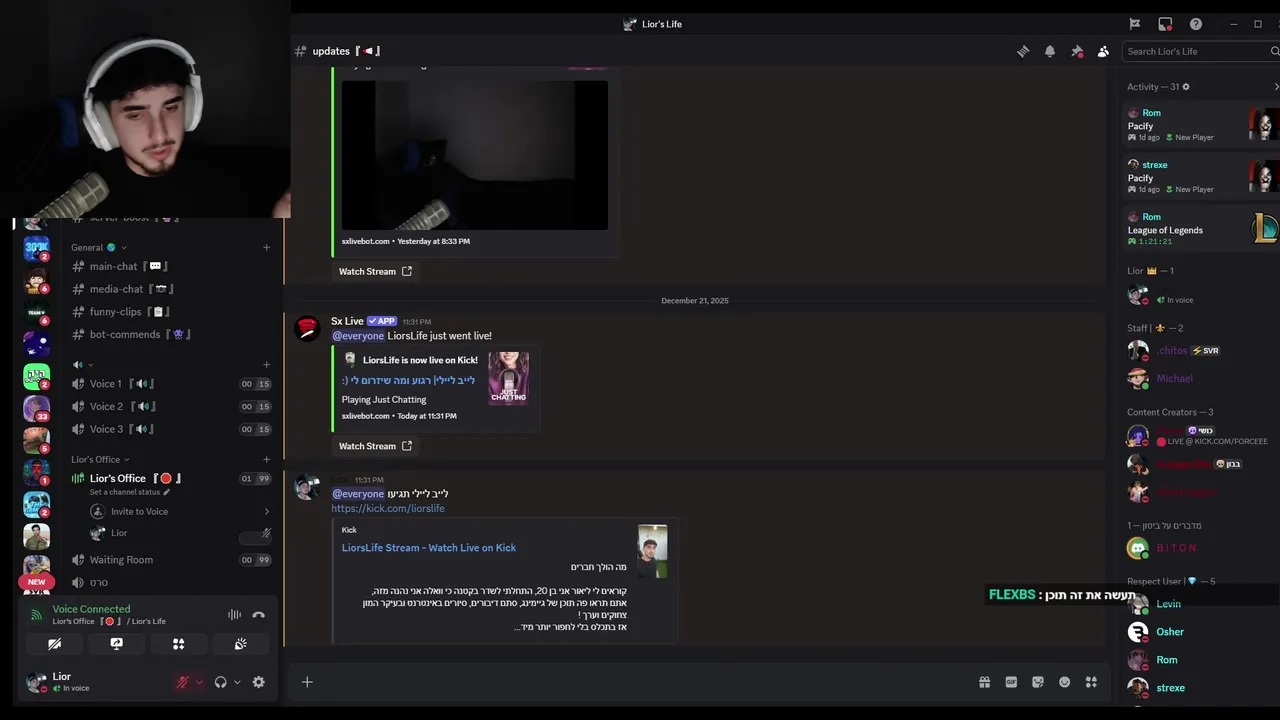Open notification settings bell icon
The image size is (1280, 720).
click(1050, 51)
